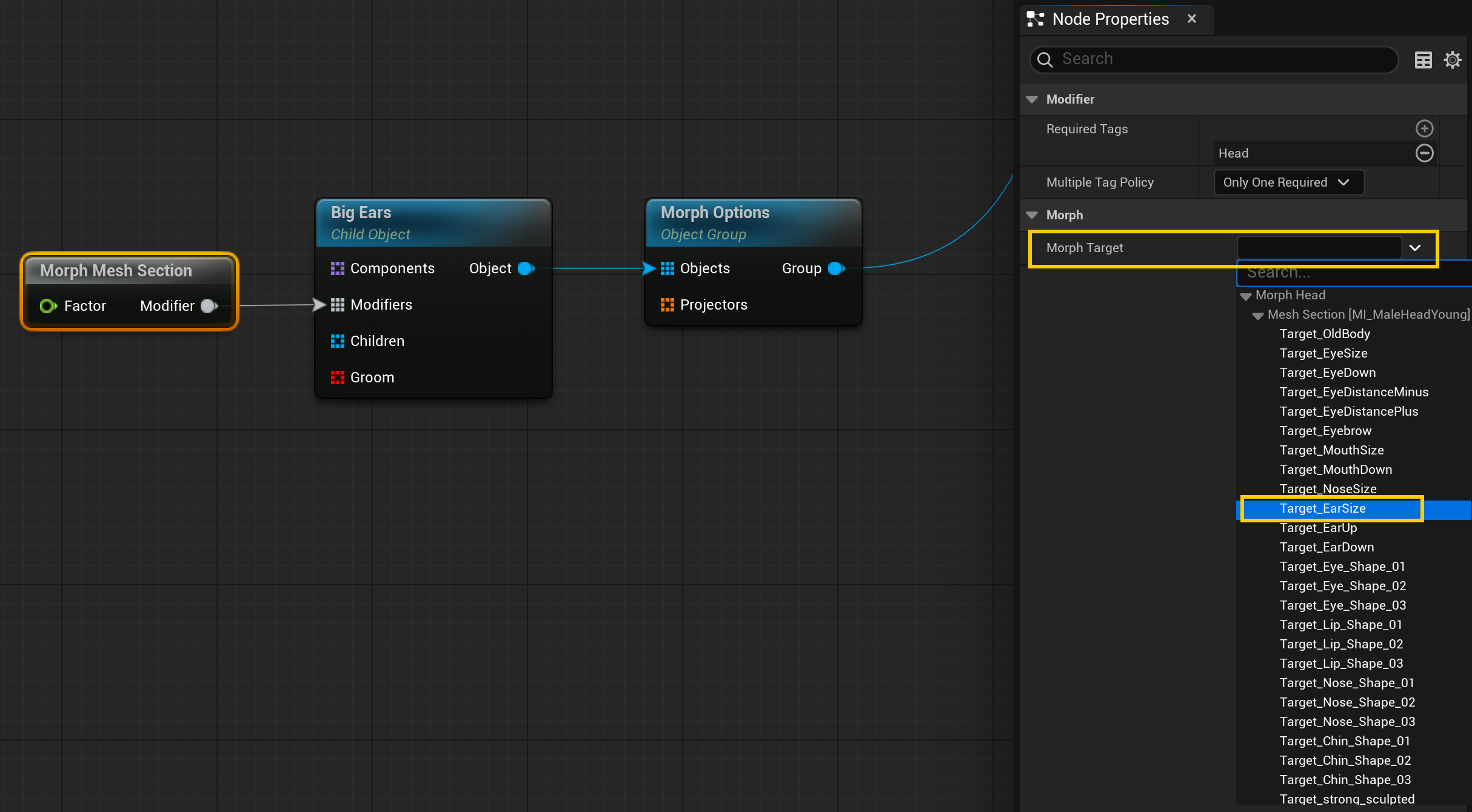
Task: Collapse the Modifier section
Action: click(1032, 99)
